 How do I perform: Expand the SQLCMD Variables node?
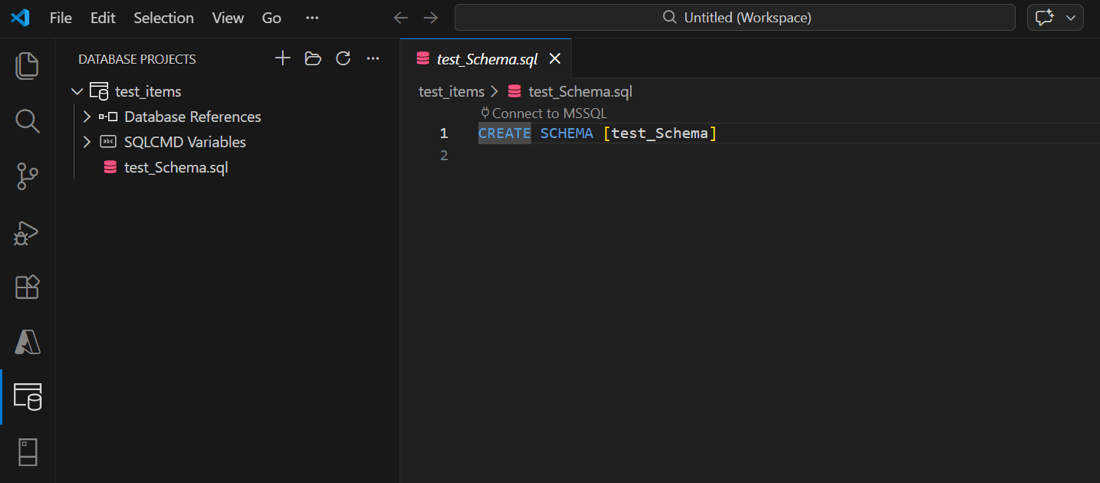coord(87,142)
